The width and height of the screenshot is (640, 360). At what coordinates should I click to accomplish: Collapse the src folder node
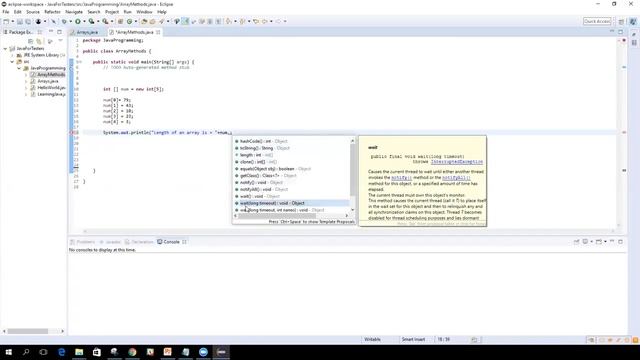pos(12,62)
